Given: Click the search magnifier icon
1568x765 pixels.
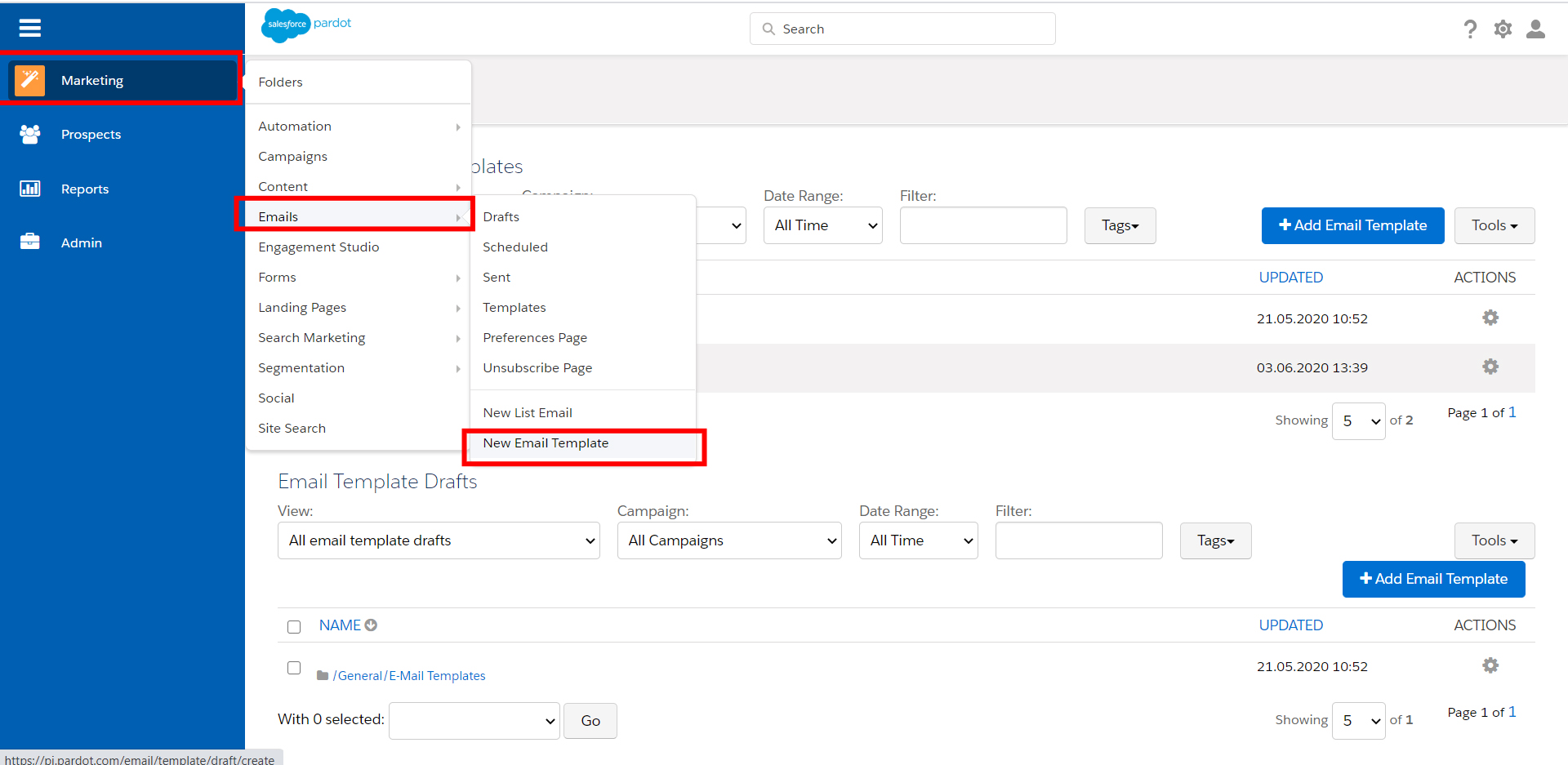Looking at the screenshot, I should (768, 29).
